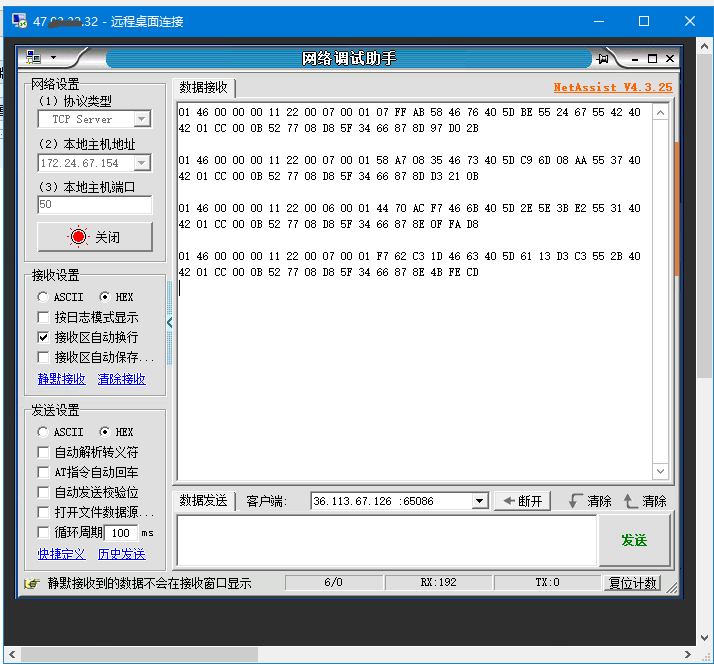Collapse the left settings panel arrow

click(x=170, y=323)
